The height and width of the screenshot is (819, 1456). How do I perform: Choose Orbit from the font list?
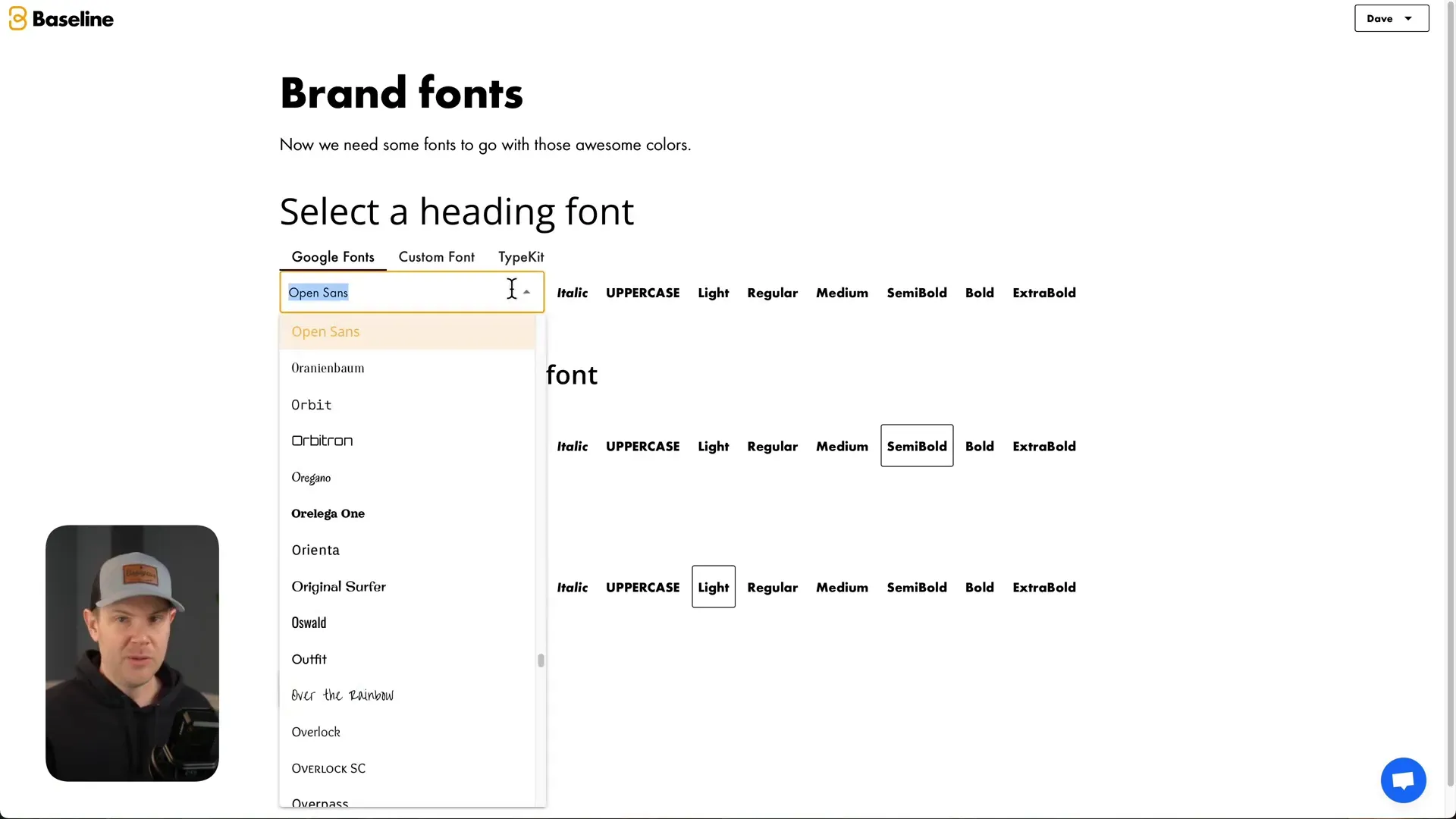(407, 404)
